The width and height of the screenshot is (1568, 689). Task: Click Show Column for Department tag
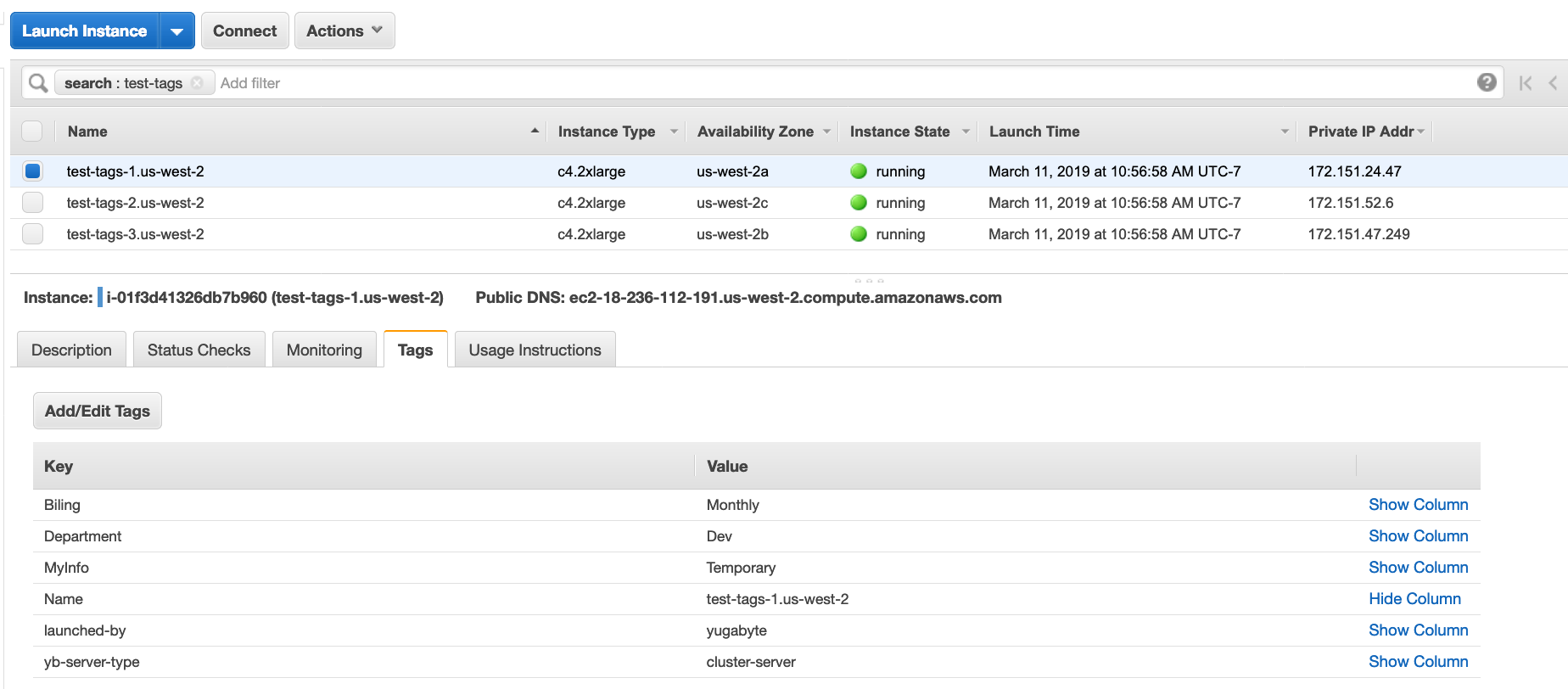[1418, 536]
